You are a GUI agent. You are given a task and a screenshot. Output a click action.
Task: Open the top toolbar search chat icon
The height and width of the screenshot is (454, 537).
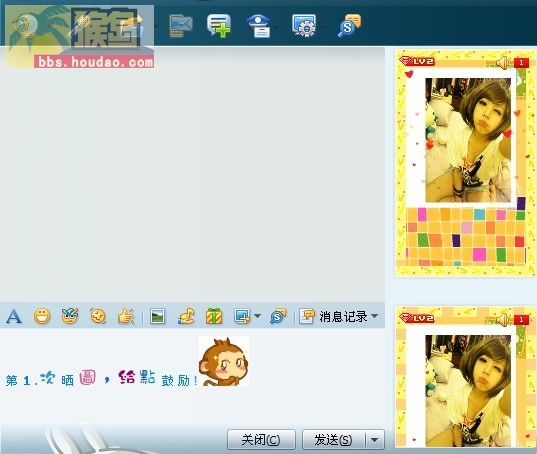349,26
